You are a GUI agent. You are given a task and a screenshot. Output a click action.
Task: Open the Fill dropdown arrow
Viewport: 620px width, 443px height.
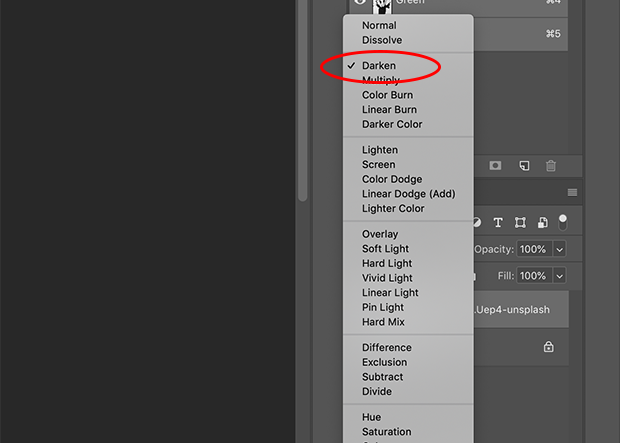tap(560, 276)
